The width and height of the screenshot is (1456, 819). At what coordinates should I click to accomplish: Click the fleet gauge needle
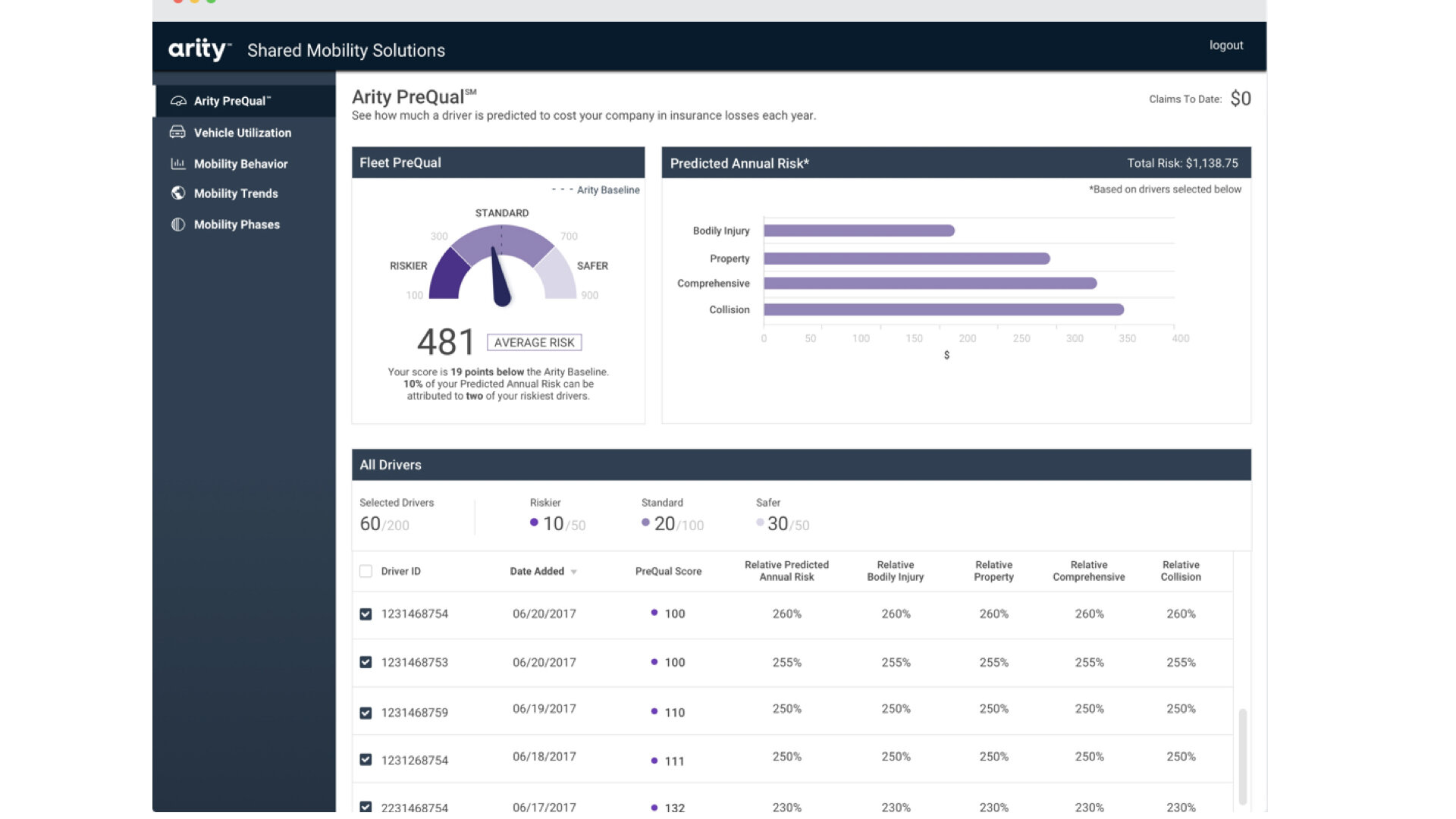[500, 278]
